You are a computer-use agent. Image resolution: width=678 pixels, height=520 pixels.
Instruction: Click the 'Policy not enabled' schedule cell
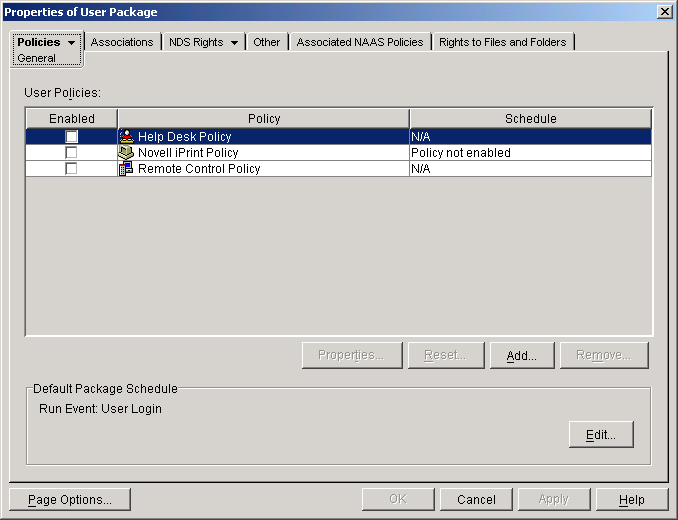click(530, 153)
